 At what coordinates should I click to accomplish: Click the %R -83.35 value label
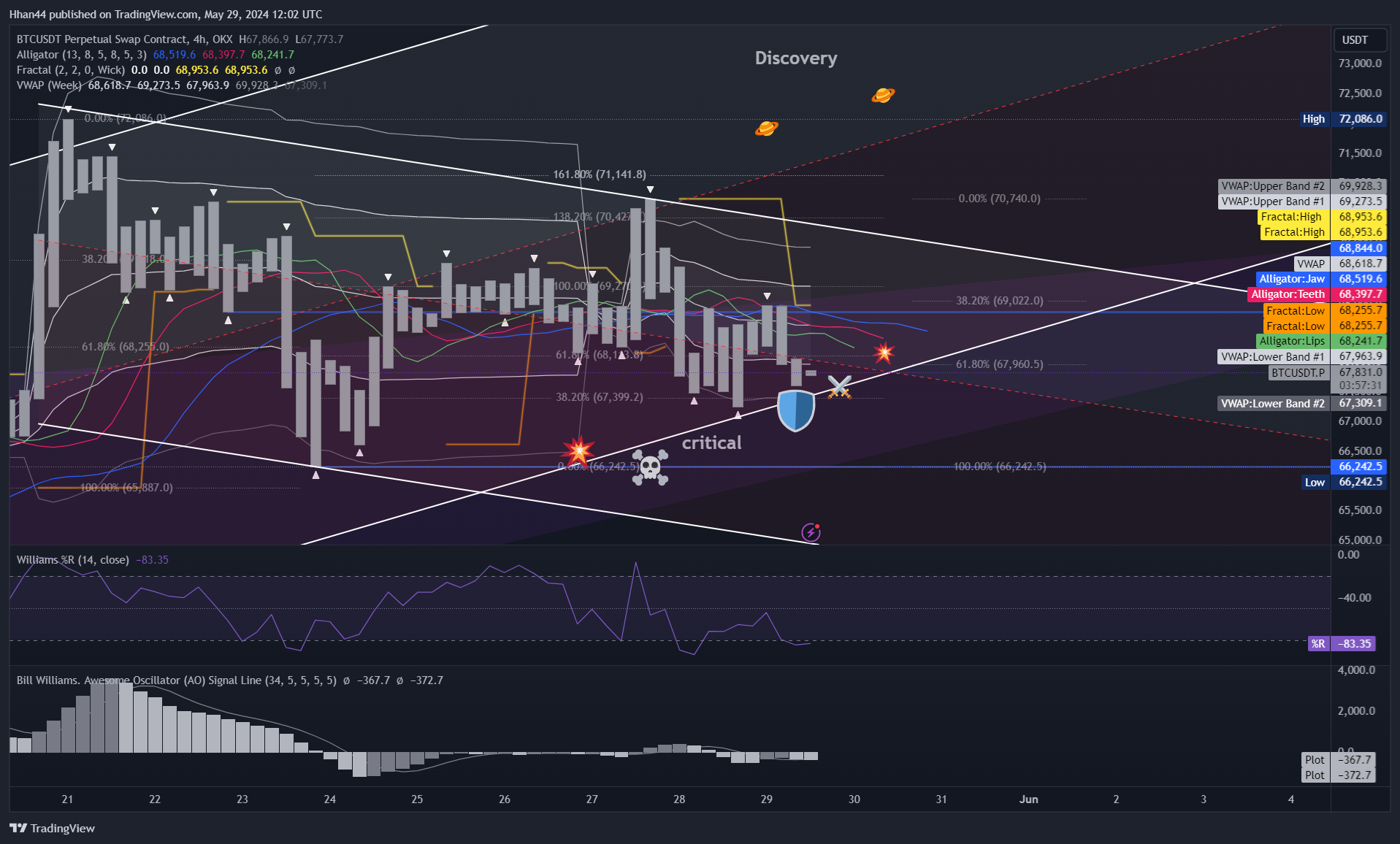tap(1342, 644)
